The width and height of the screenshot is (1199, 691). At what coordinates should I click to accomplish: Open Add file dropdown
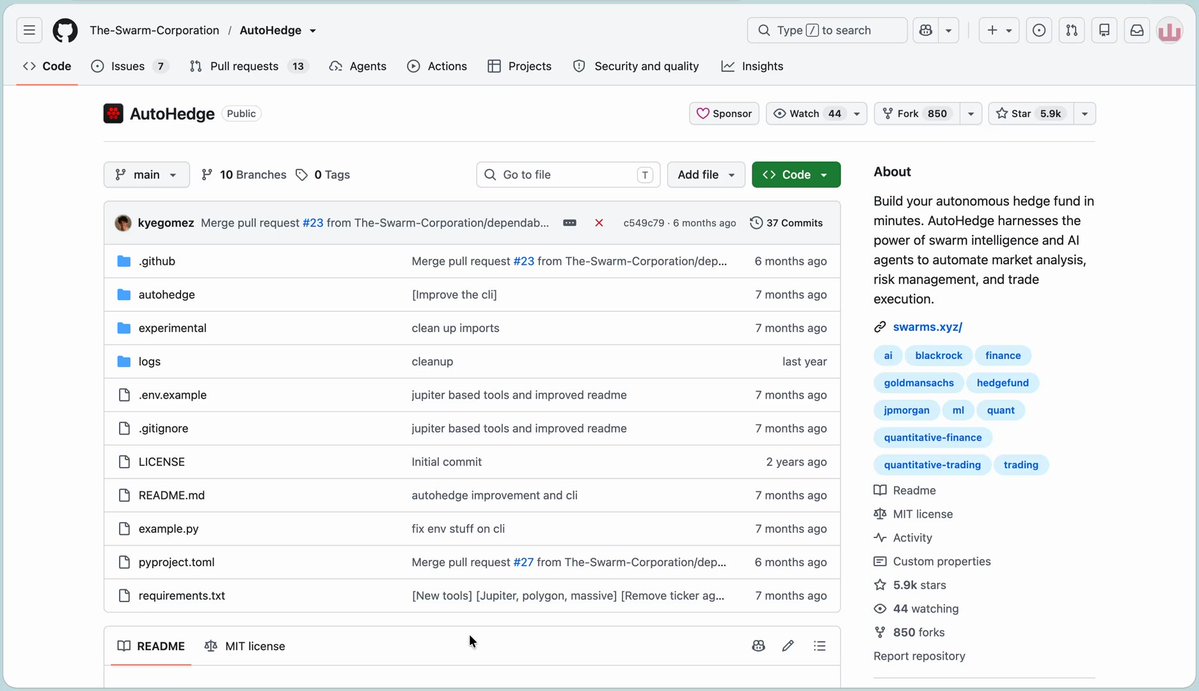pyautogui.click(x=706, y=175)
